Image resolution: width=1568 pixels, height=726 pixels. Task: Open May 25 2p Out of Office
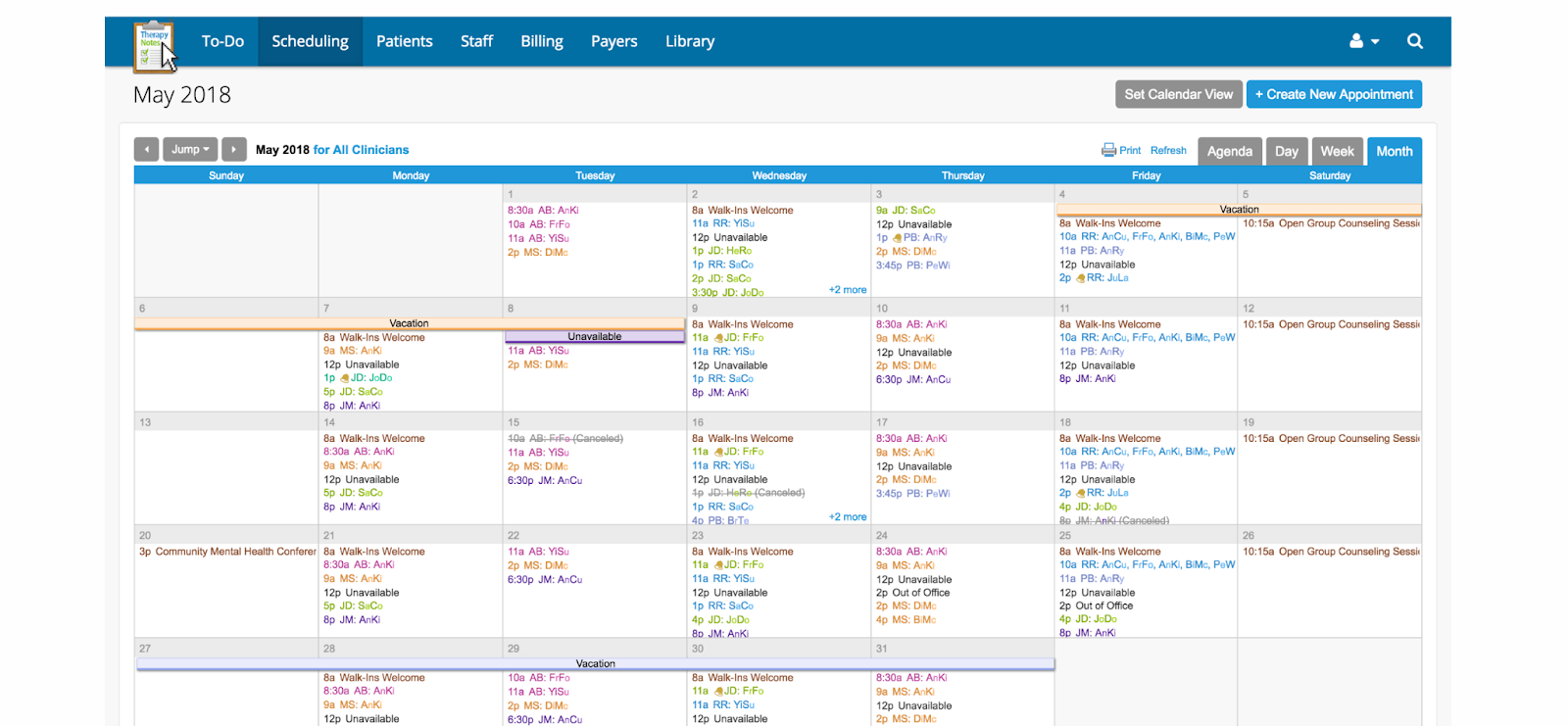[1096, 605]
